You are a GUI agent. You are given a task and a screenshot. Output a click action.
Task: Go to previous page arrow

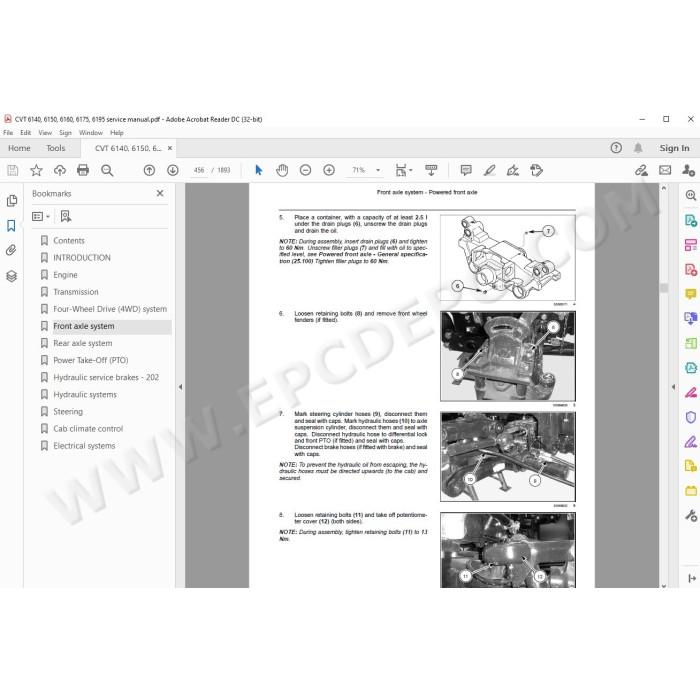[150, 170]
